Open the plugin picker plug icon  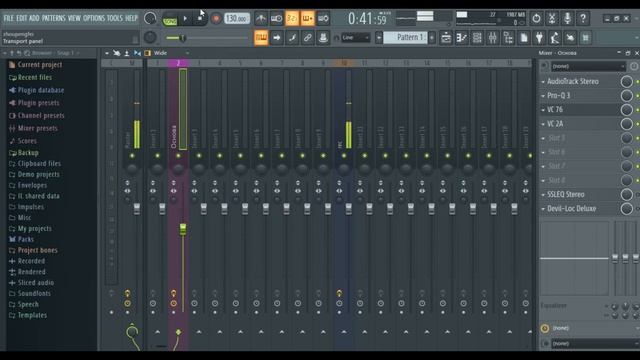539,38
